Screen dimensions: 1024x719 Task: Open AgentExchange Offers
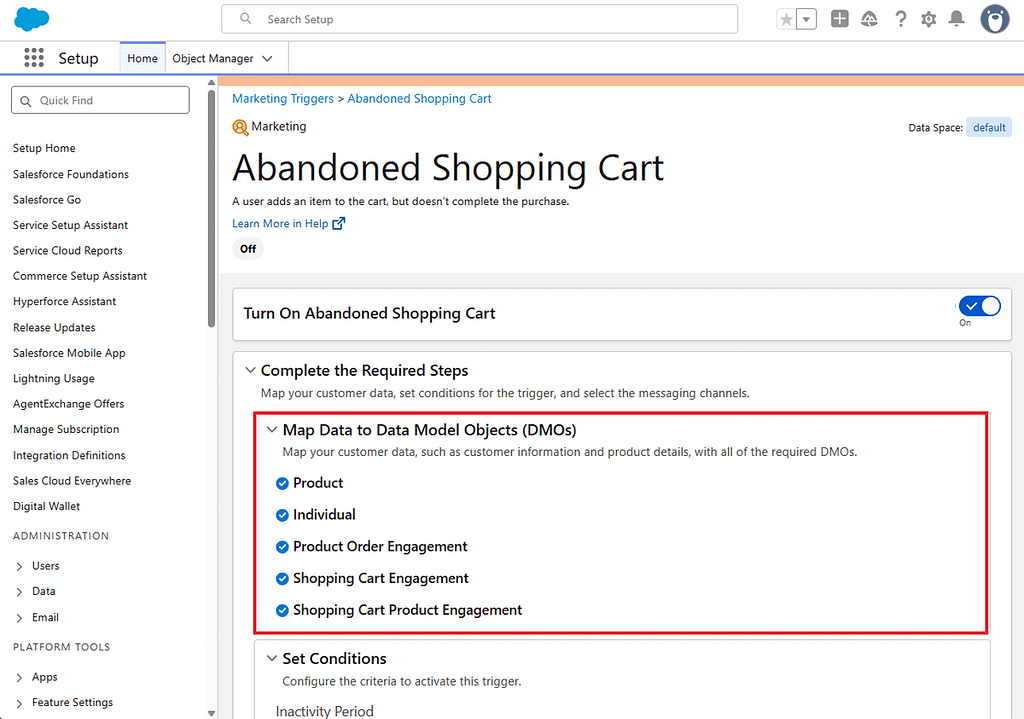[x=69, y=404]
